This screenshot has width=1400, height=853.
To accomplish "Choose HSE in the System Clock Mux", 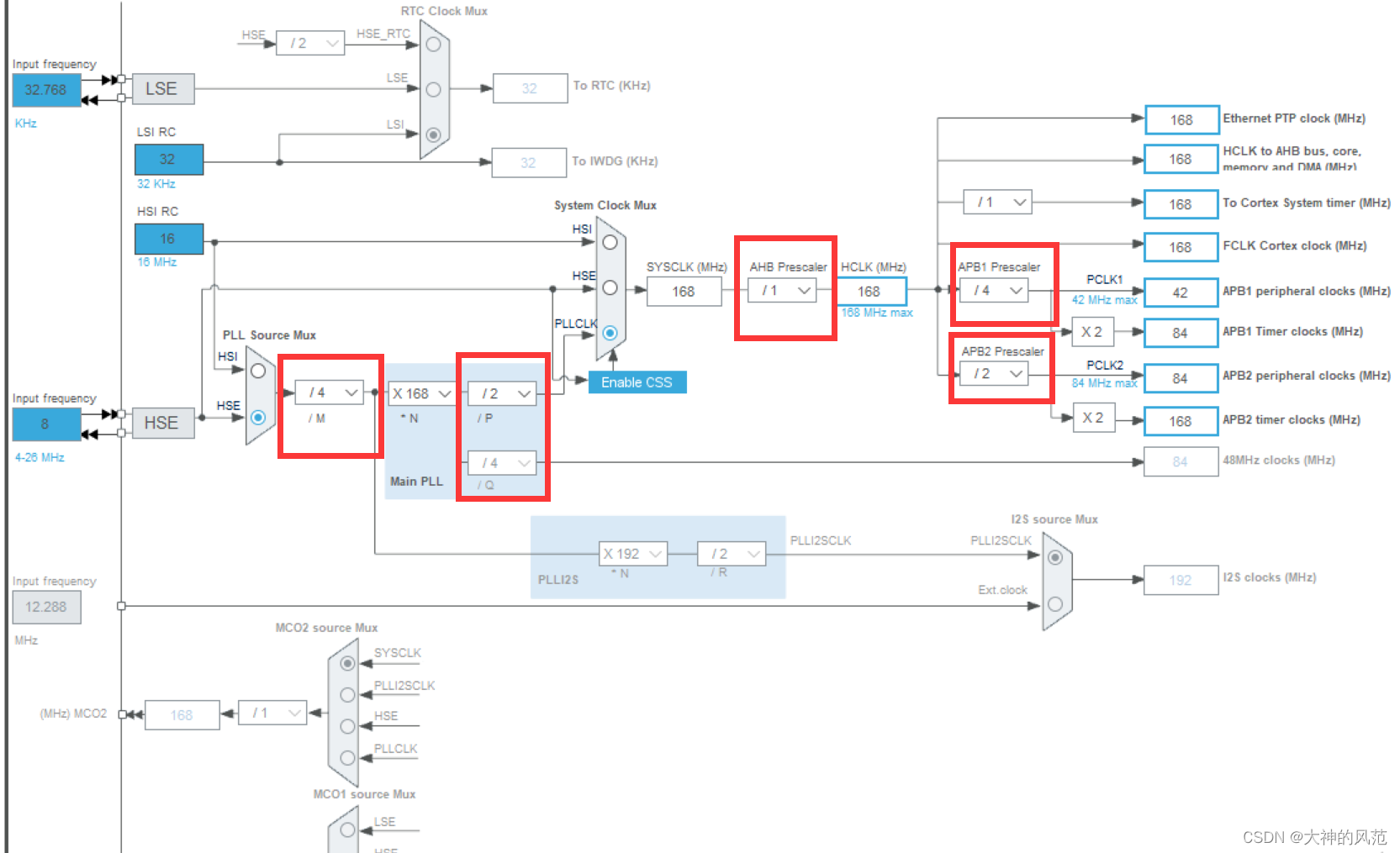I will (610, 287).
